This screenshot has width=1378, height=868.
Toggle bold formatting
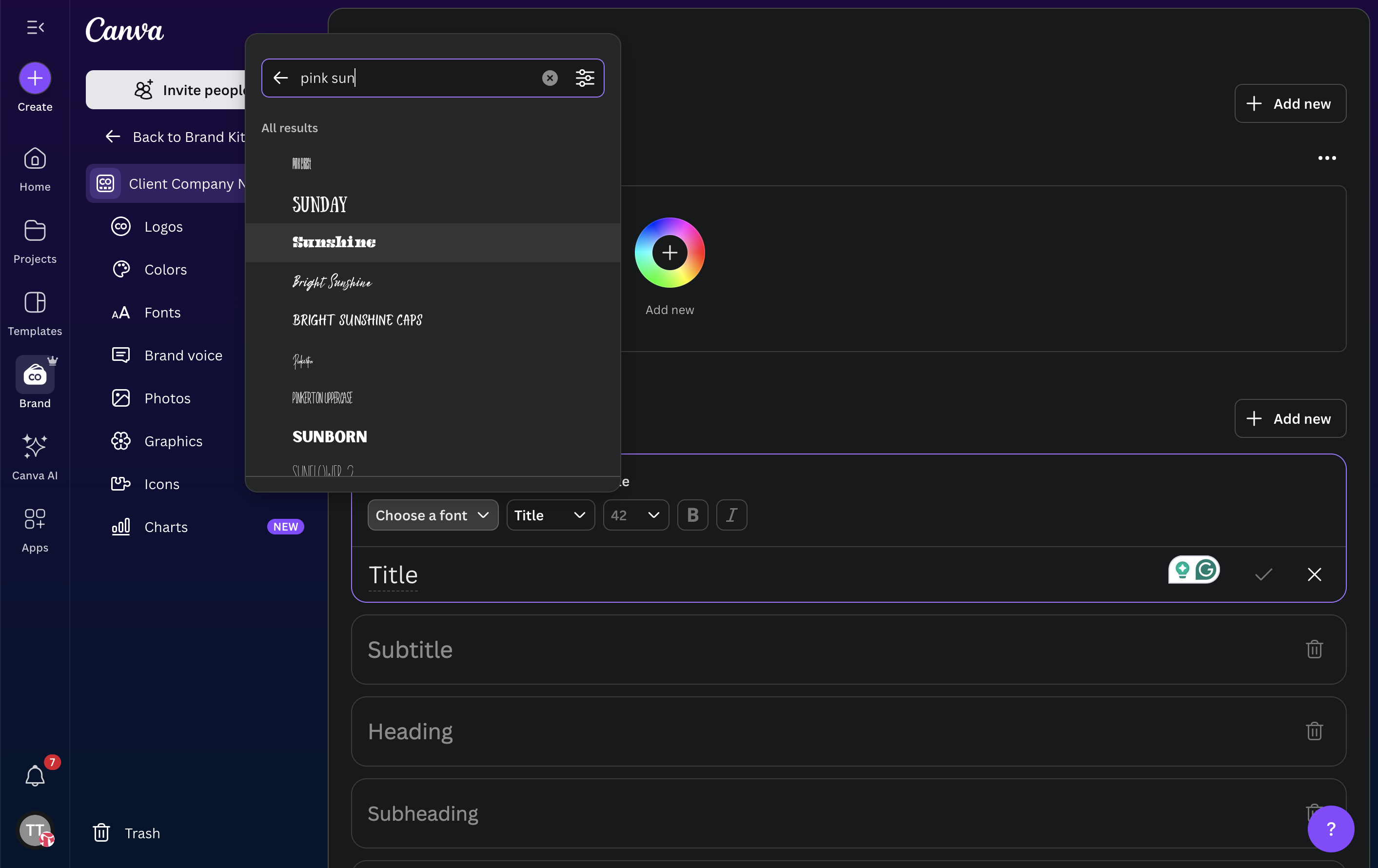pos(692,515)
